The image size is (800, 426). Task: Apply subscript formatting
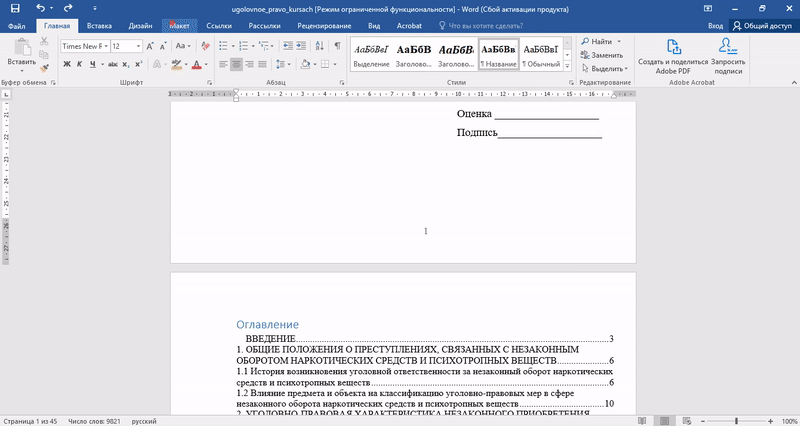(x=126, y=65)
